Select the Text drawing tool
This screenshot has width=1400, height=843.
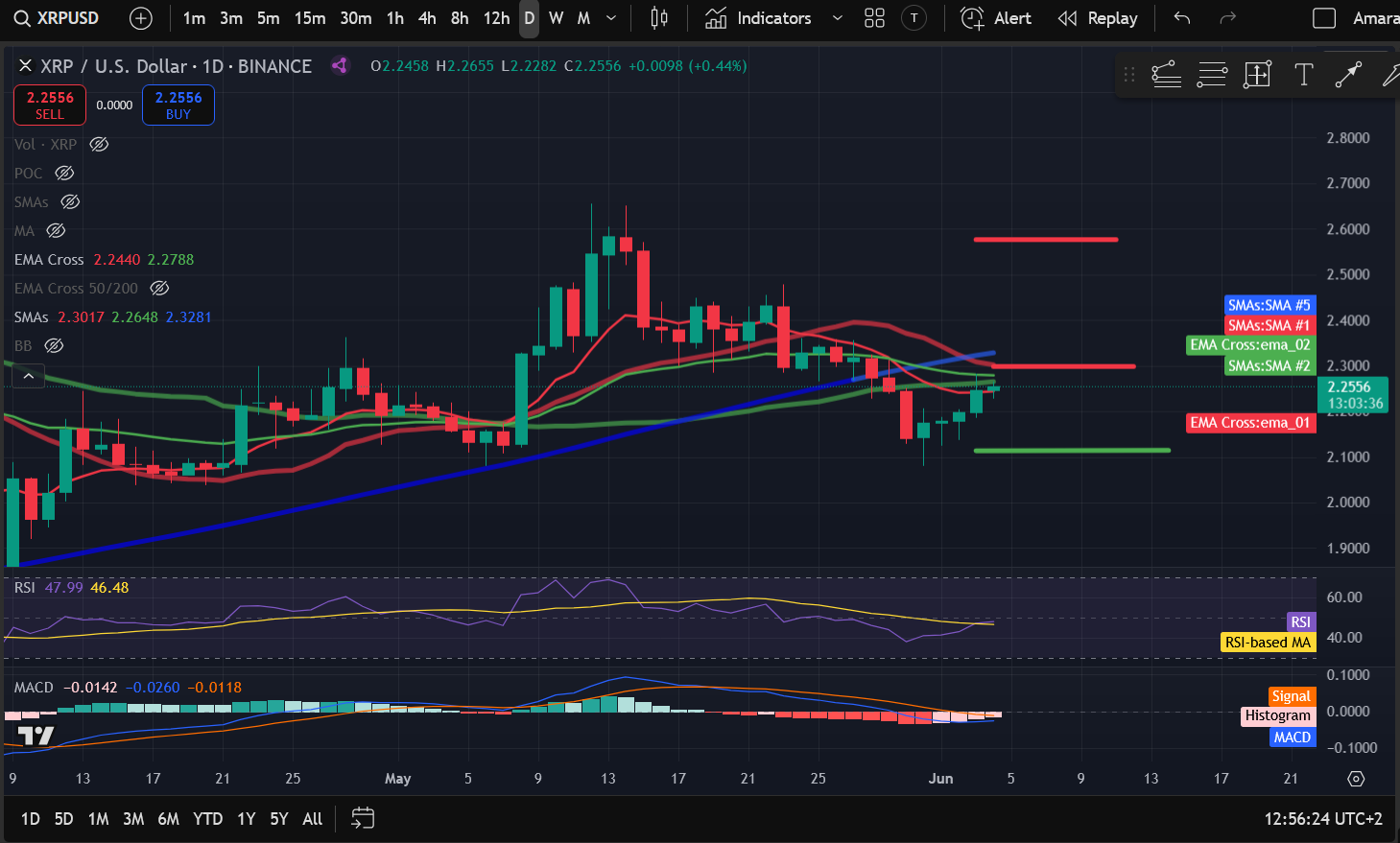pos(1303,75)
